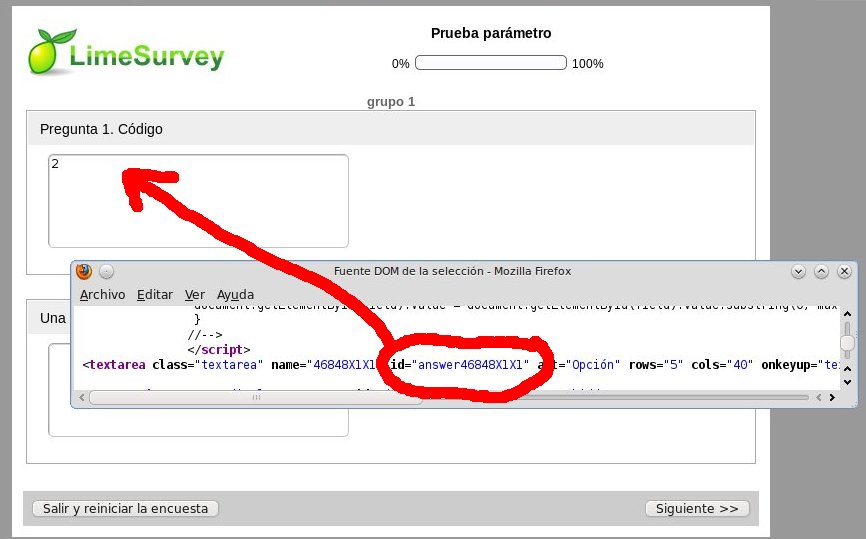Maximize the Fuente DOM window
The width and height of the screenshot is (866, 539).
[821, 271]
